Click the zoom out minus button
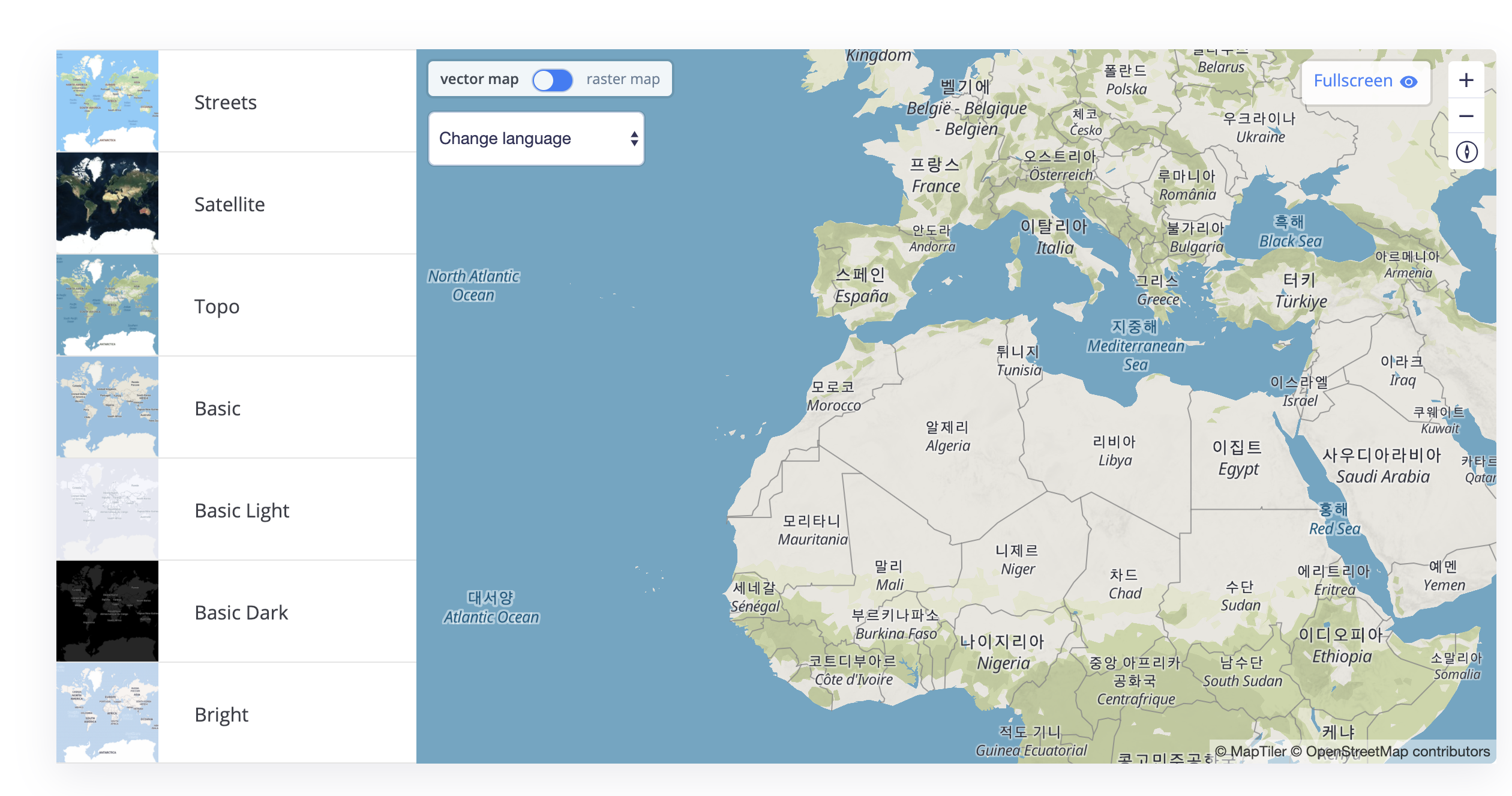The width and height of the screenshot is (1512, 796). (1466, 116)
